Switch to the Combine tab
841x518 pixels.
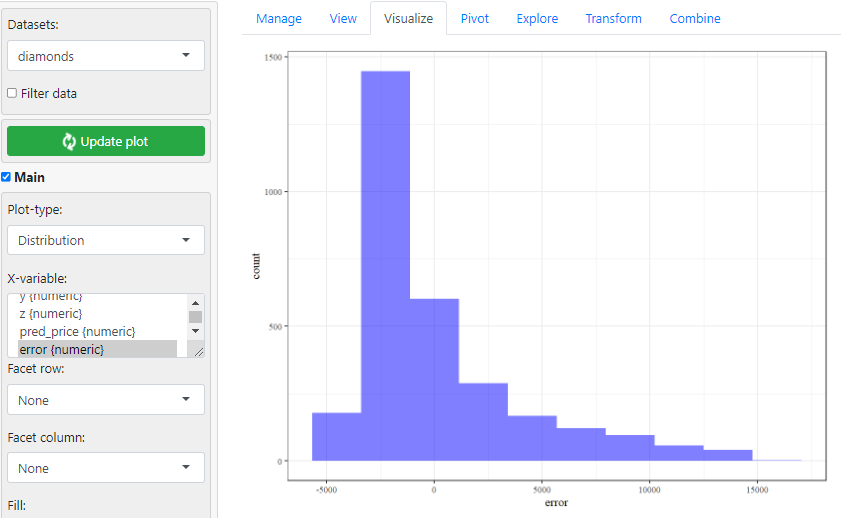click(x=695, y=18)
